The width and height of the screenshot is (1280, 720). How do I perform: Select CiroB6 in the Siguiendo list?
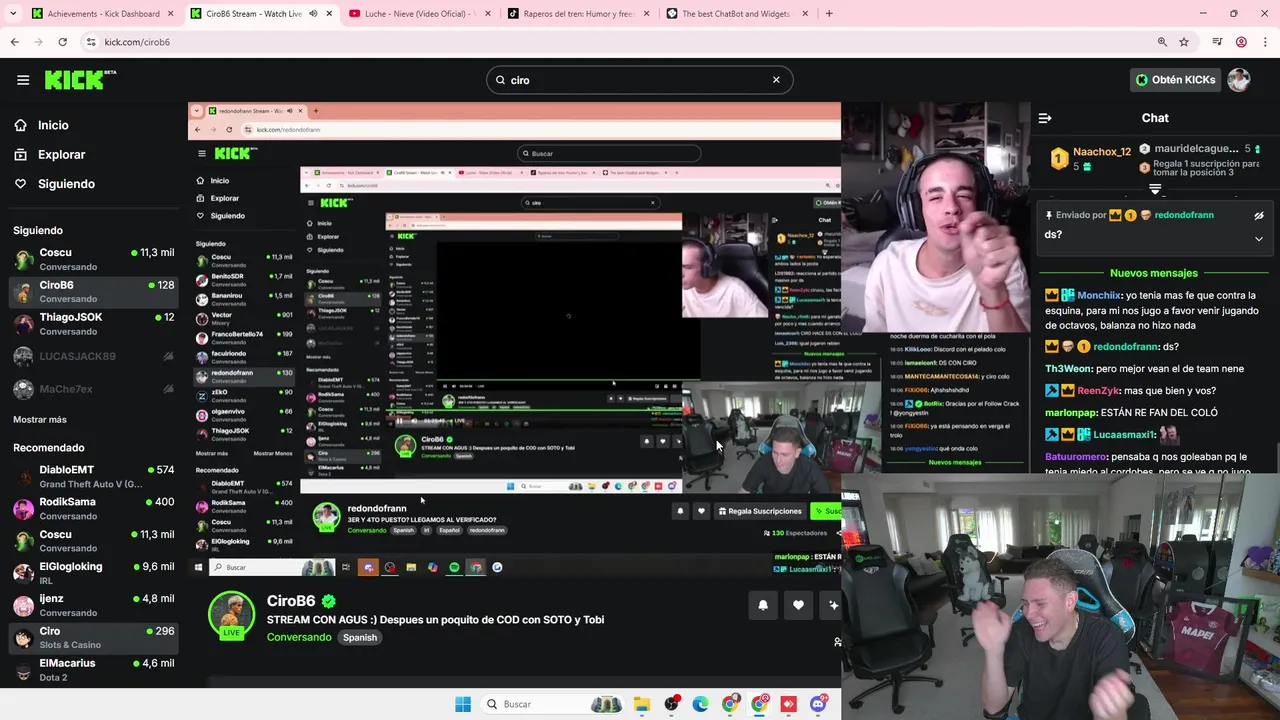94,292
